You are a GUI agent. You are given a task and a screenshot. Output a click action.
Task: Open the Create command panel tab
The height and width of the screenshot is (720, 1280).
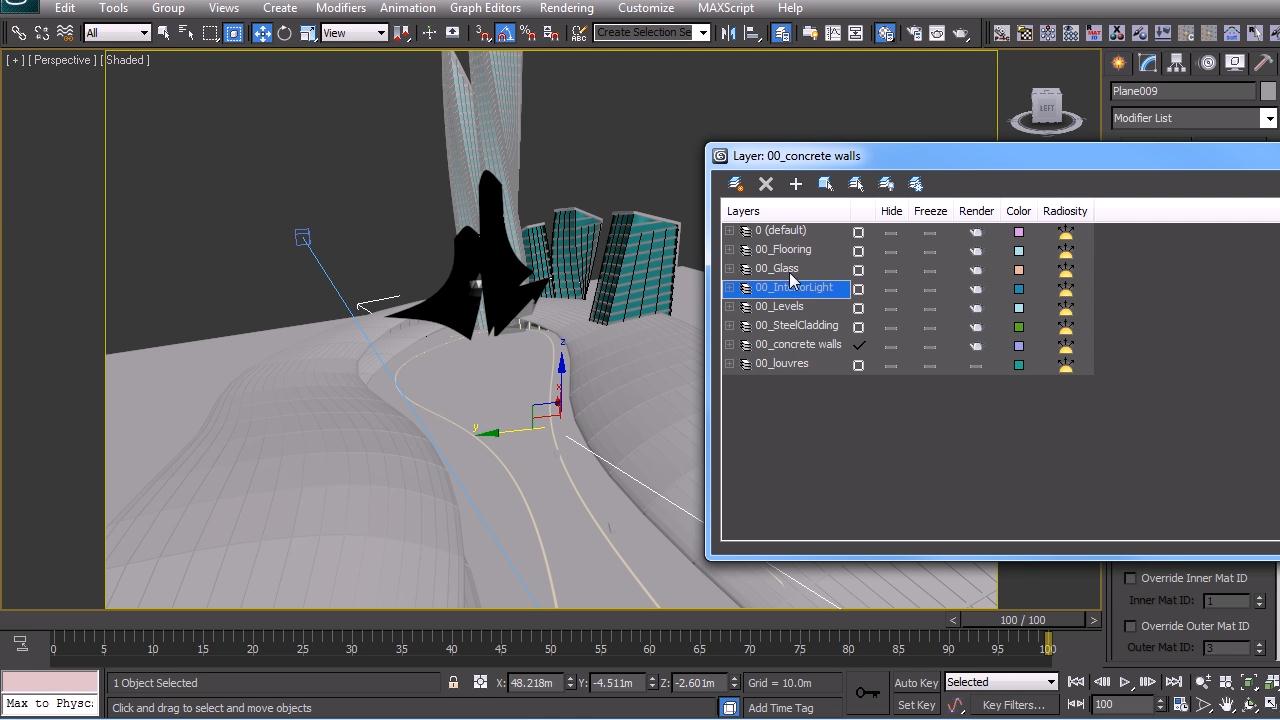(1118, 63)
